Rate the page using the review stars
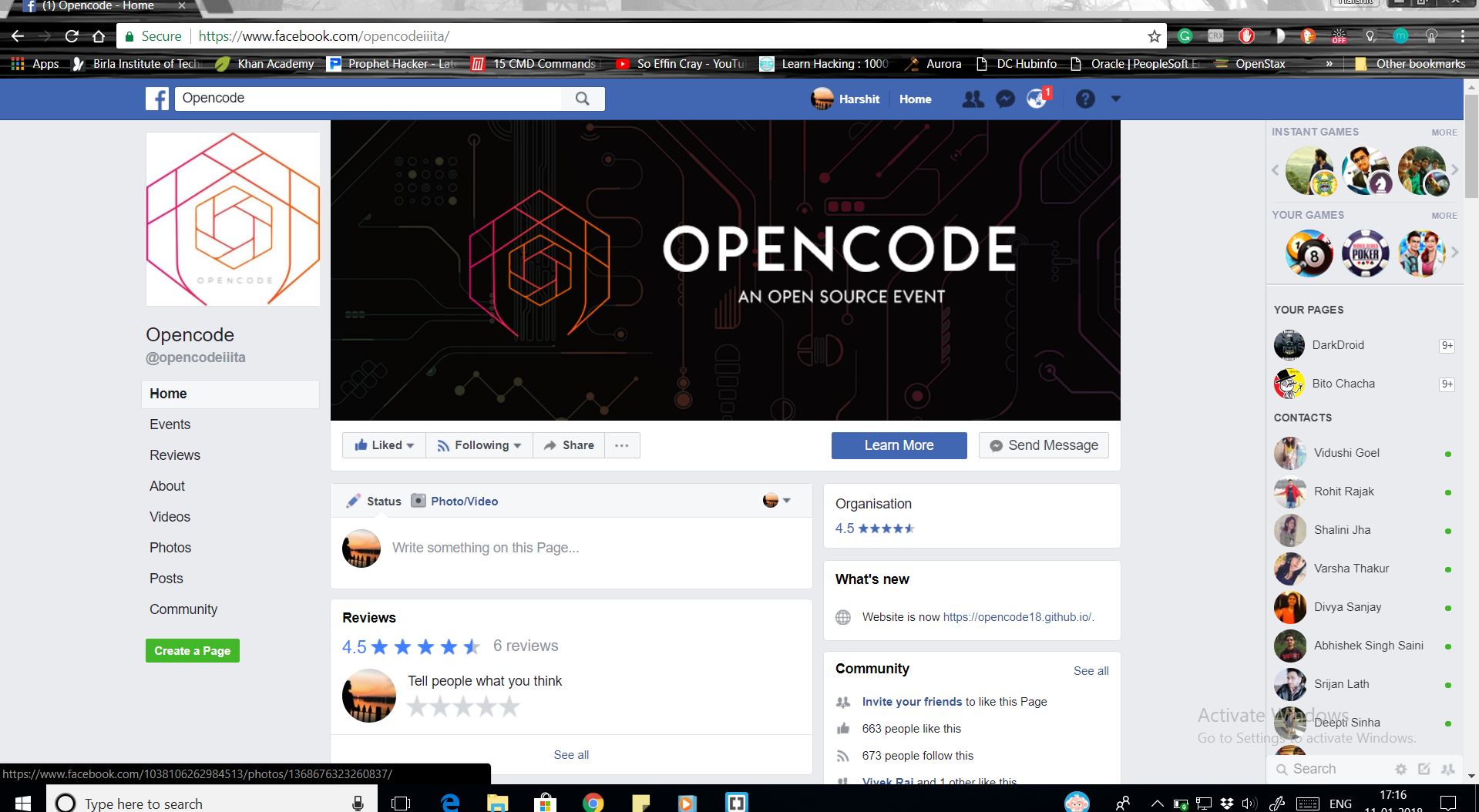1479x812 pixels. [x=463, y=706]
